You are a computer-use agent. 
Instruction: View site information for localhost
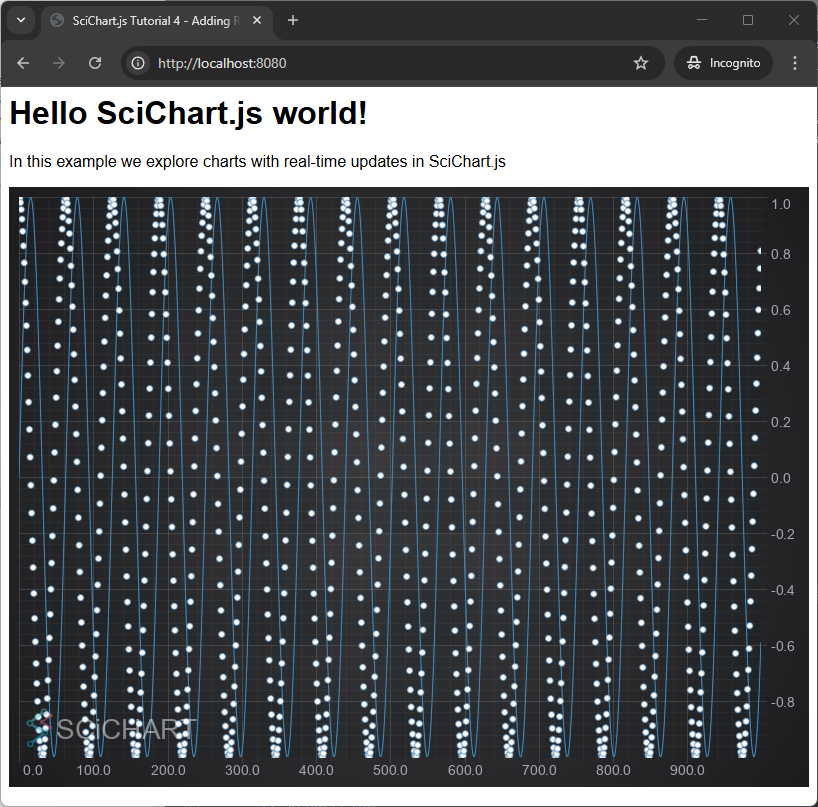(139, 63)
